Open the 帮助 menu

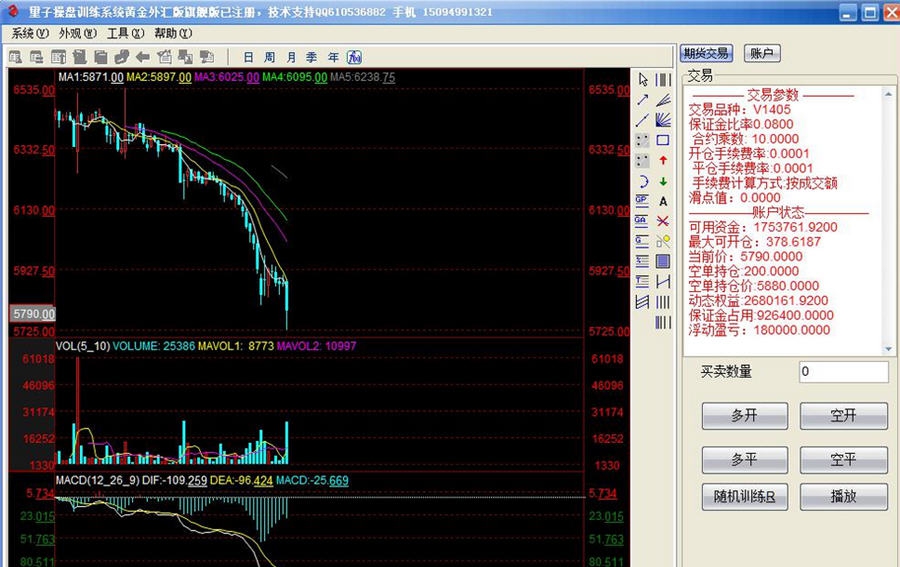(x=173, y=33)
